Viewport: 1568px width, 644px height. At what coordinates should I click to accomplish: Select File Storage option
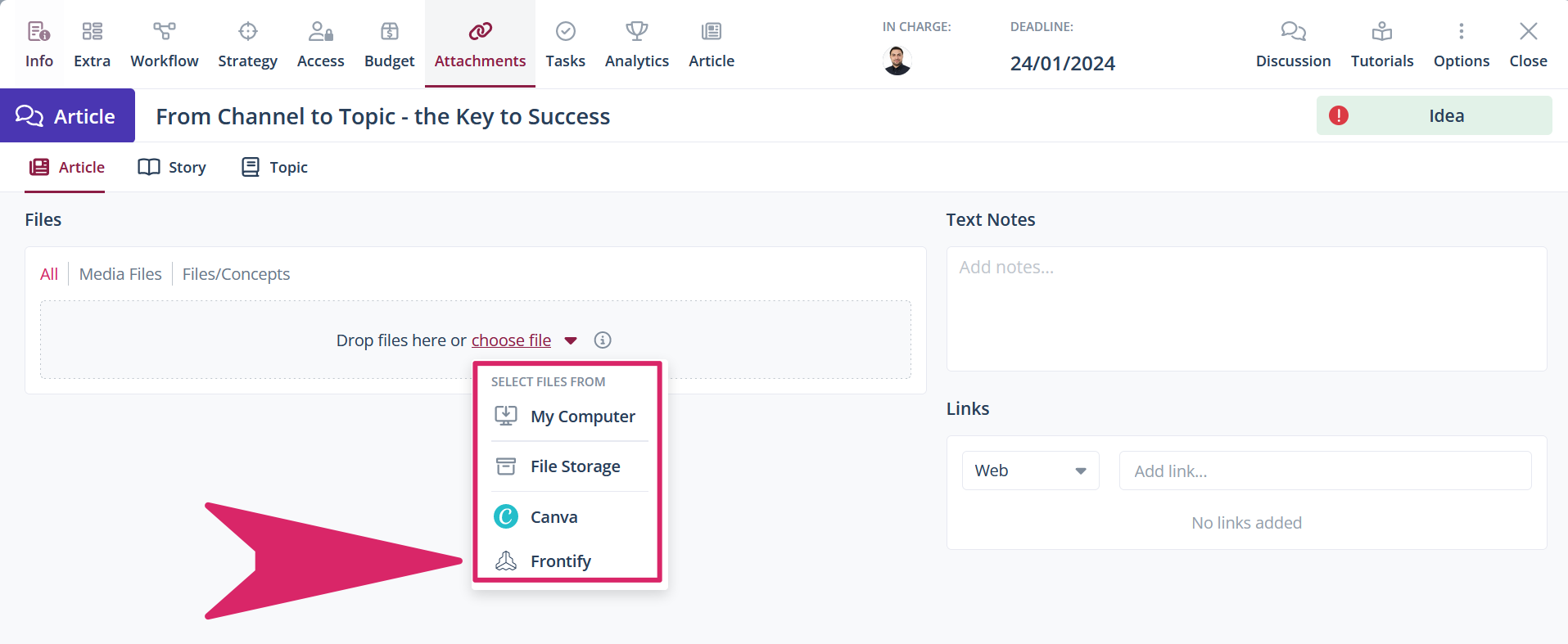575,466
